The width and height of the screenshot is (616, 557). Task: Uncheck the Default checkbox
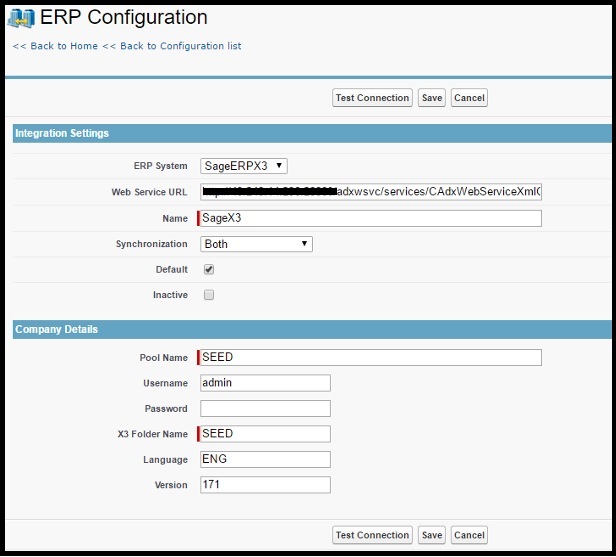[209, 269]
